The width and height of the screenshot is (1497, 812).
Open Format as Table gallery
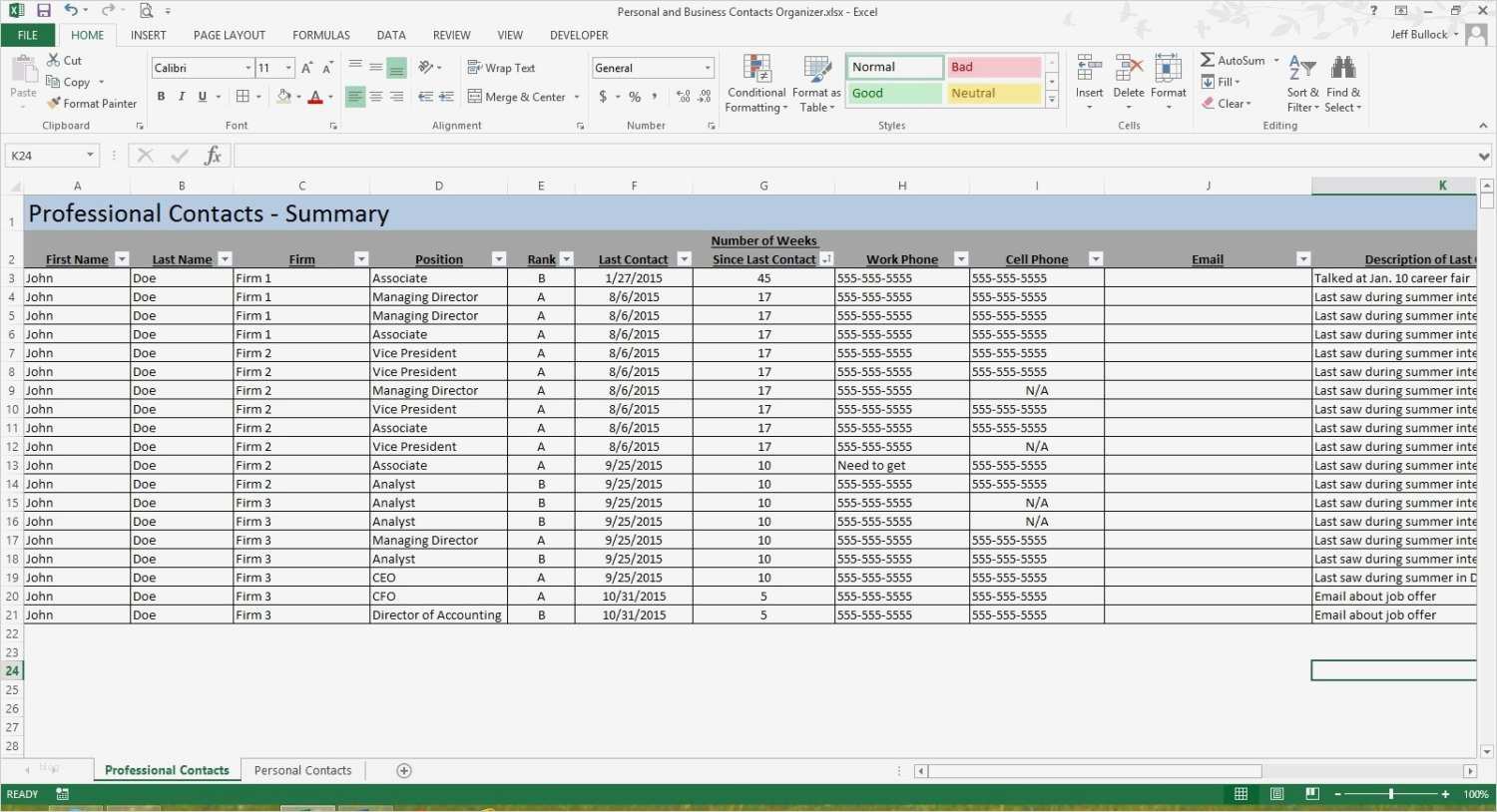pos(816,84)
